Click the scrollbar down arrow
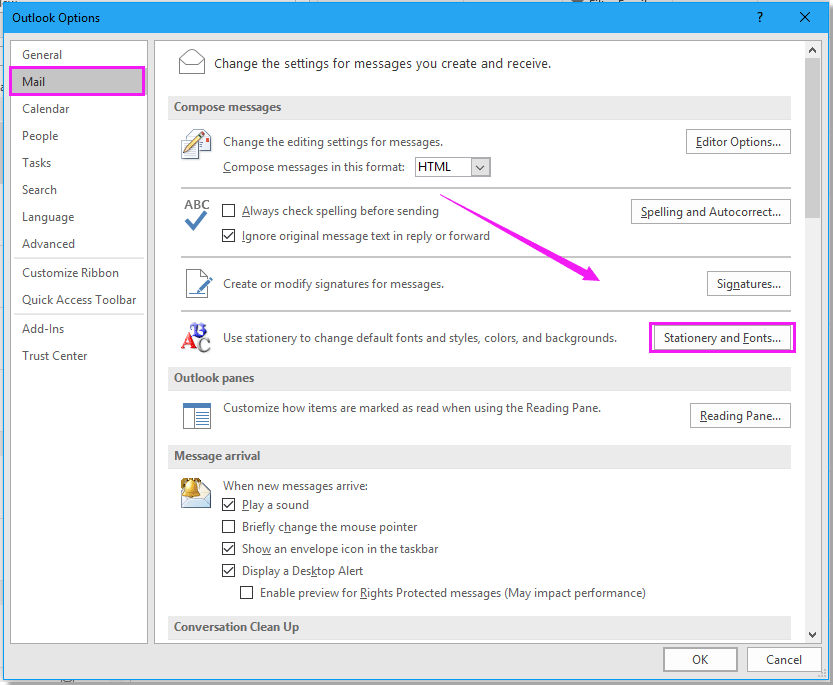 [x=812, y=632]
